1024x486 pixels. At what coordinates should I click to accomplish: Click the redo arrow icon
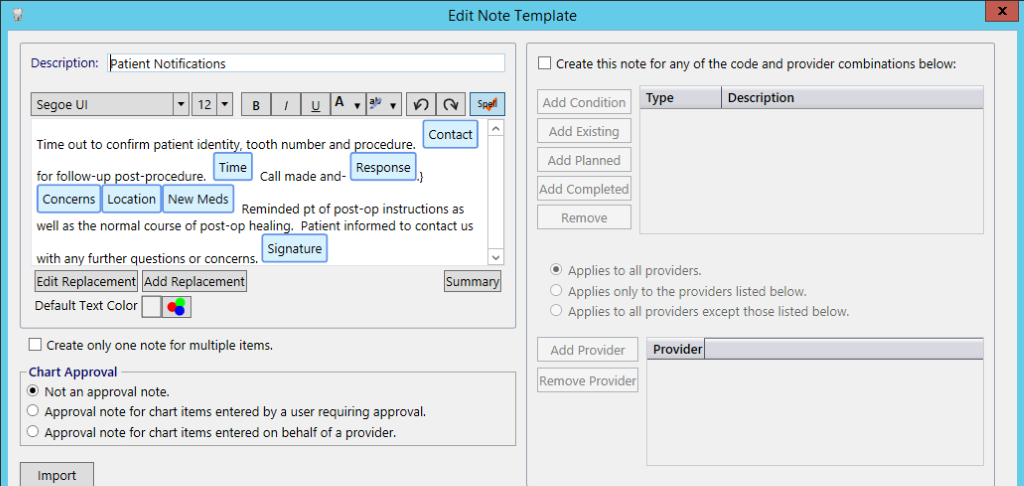pyautogui.click(x=451, y=105)
